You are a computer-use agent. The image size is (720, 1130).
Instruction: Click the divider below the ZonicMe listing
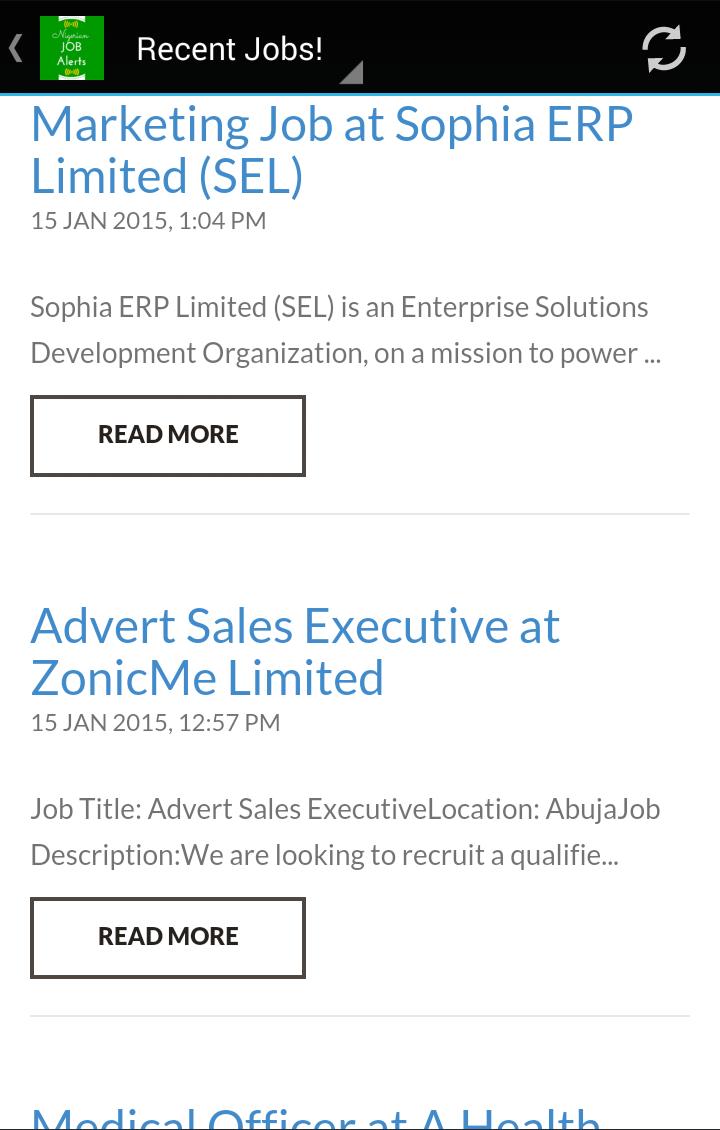tap(360, 1016)
